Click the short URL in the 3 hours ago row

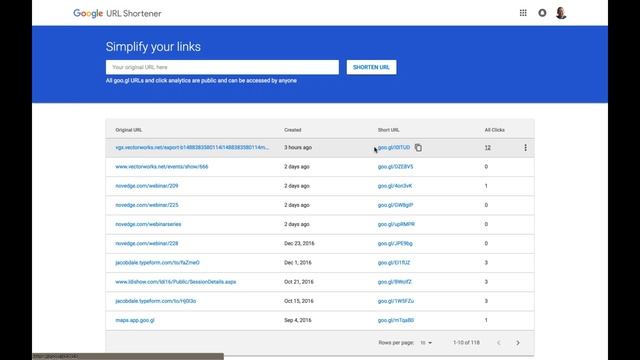coord(394,147)
